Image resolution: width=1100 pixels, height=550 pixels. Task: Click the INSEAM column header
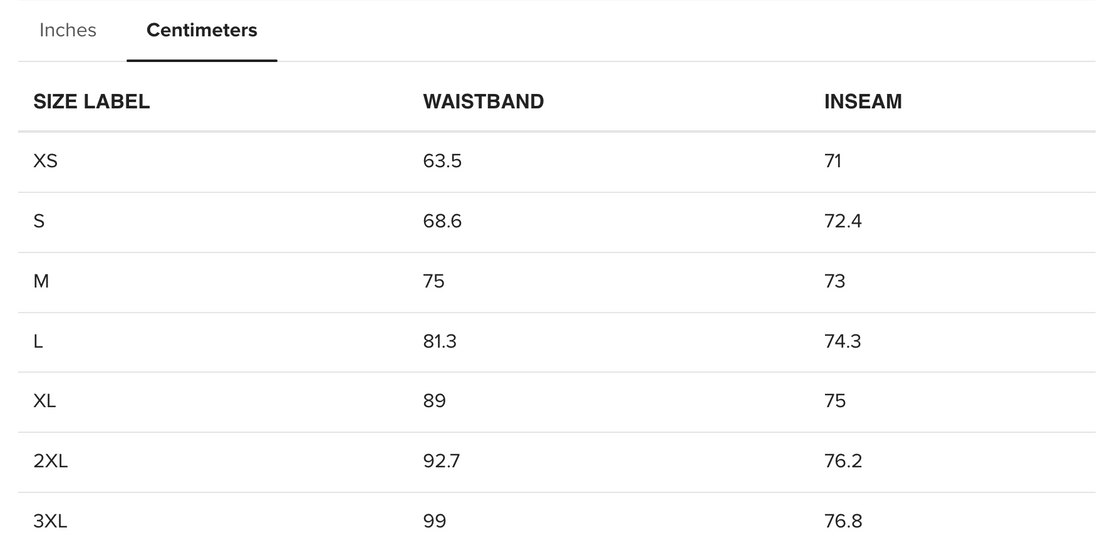tap(863, 101)
